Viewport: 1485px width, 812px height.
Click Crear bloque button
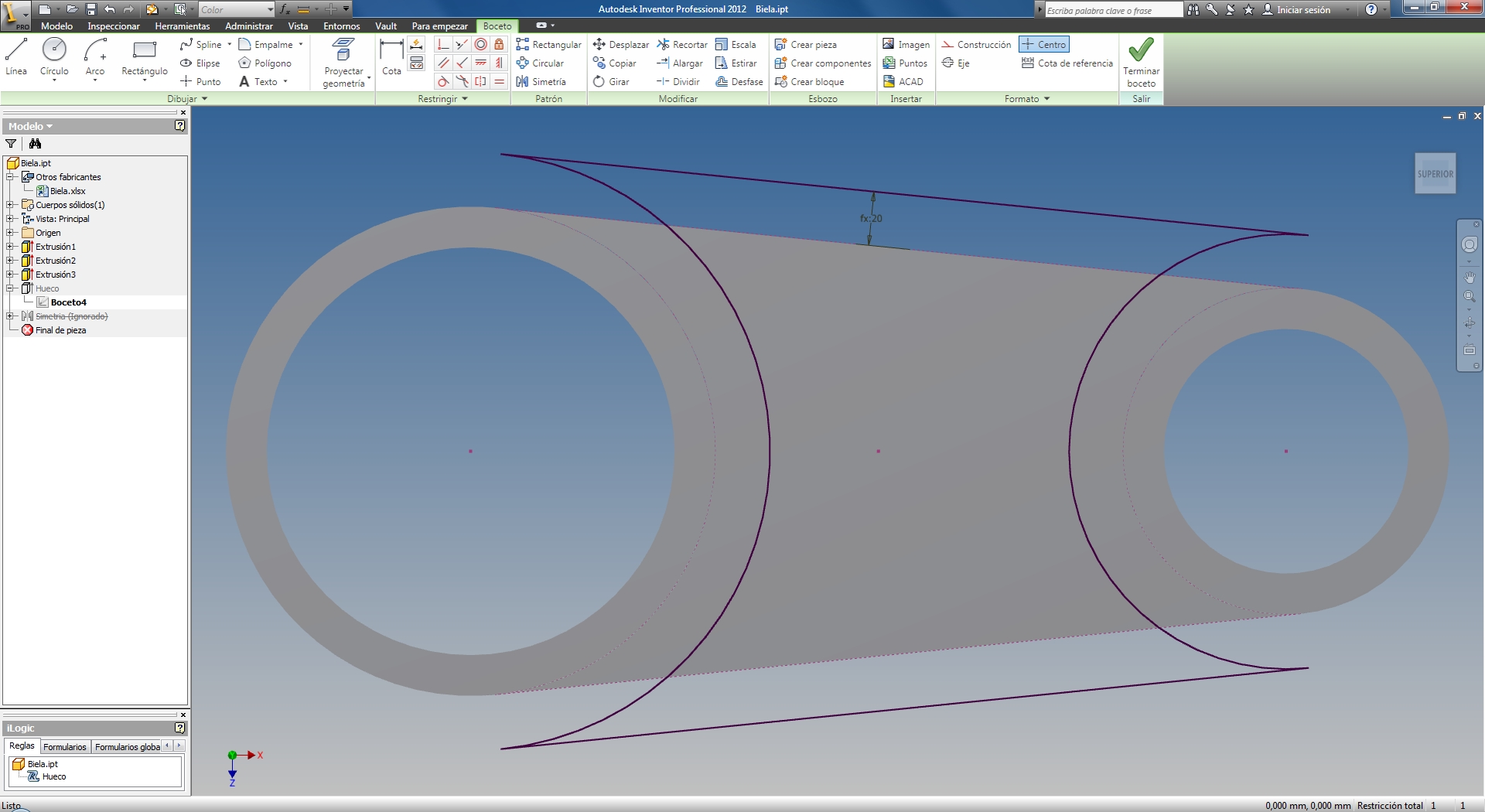(809, 82)
